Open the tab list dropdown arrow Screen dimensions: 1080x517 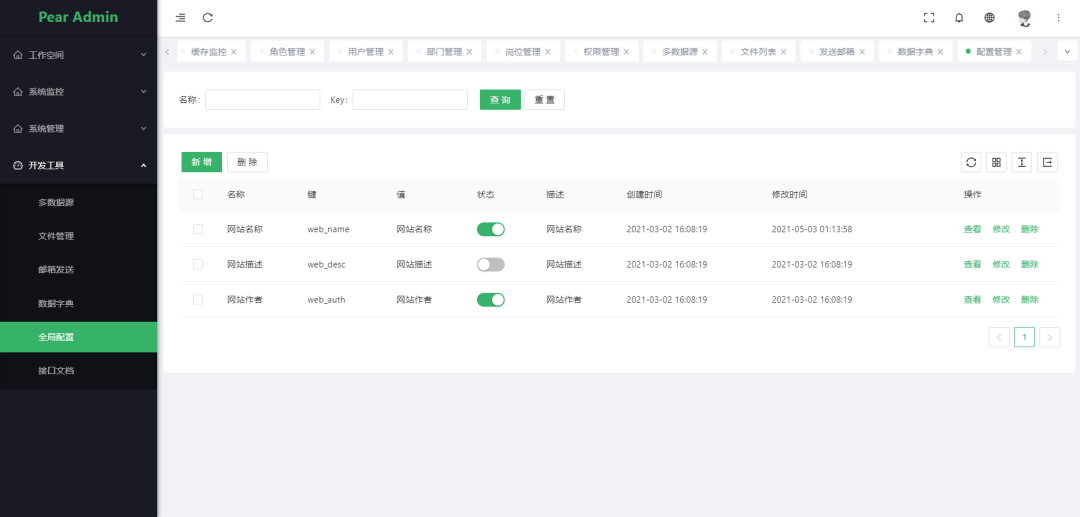tap(1067, 51)
